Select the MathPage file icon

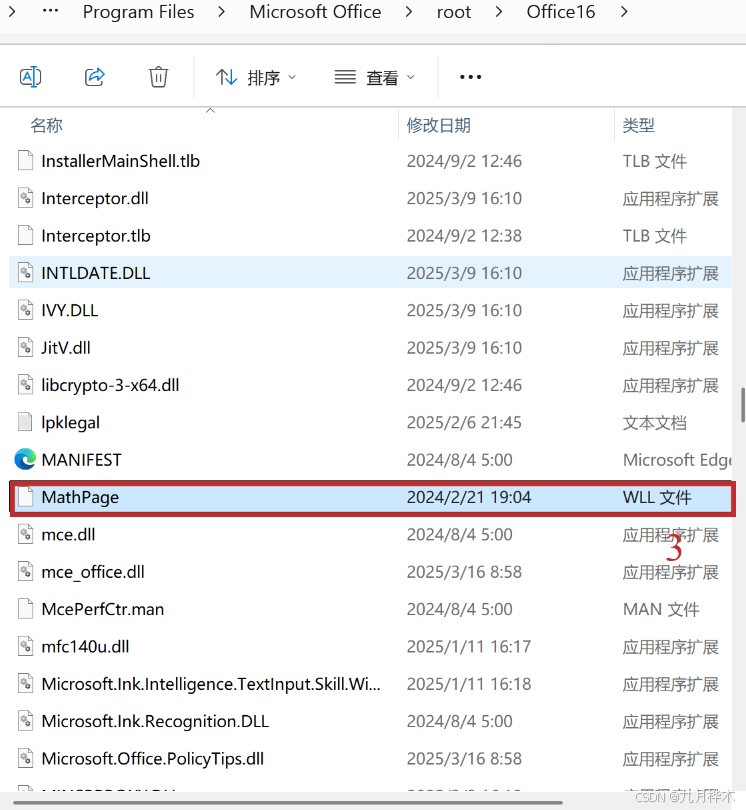pyautogui.click(x=25, y=497)
